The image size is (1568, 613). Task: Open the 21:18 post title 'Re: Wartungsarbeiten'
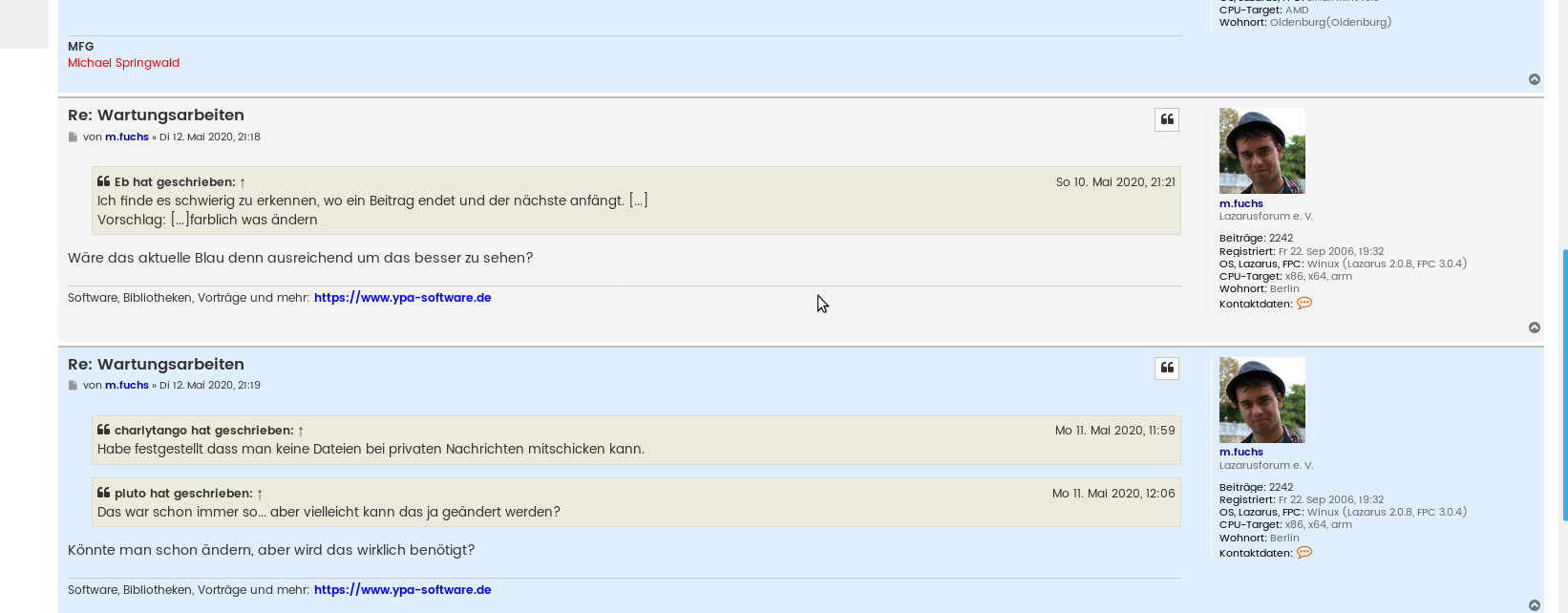point(156,116)
